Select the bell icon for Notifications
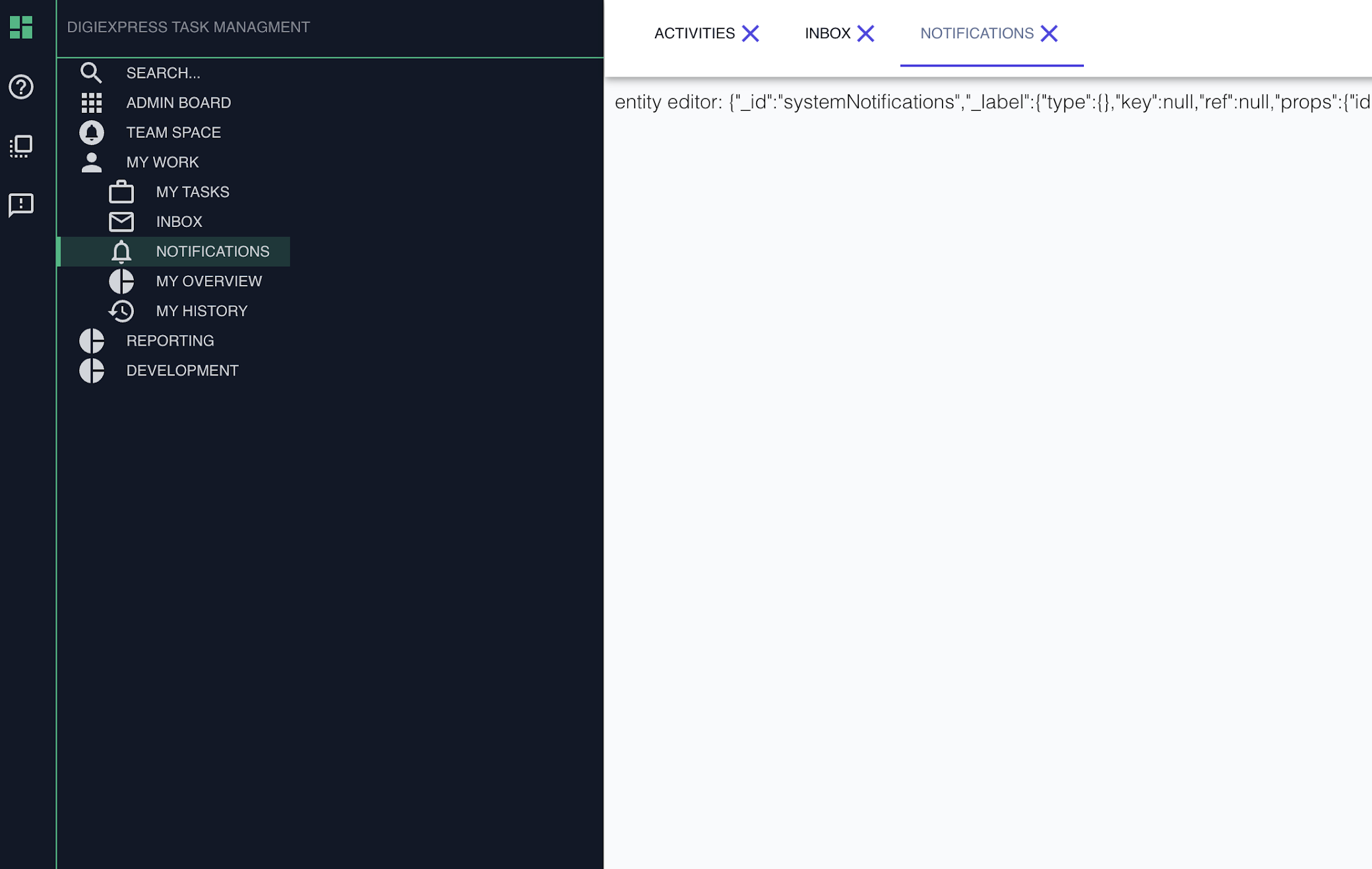Image resolution: width=1372 pixels, height=869 pixels. click(121, 251)
